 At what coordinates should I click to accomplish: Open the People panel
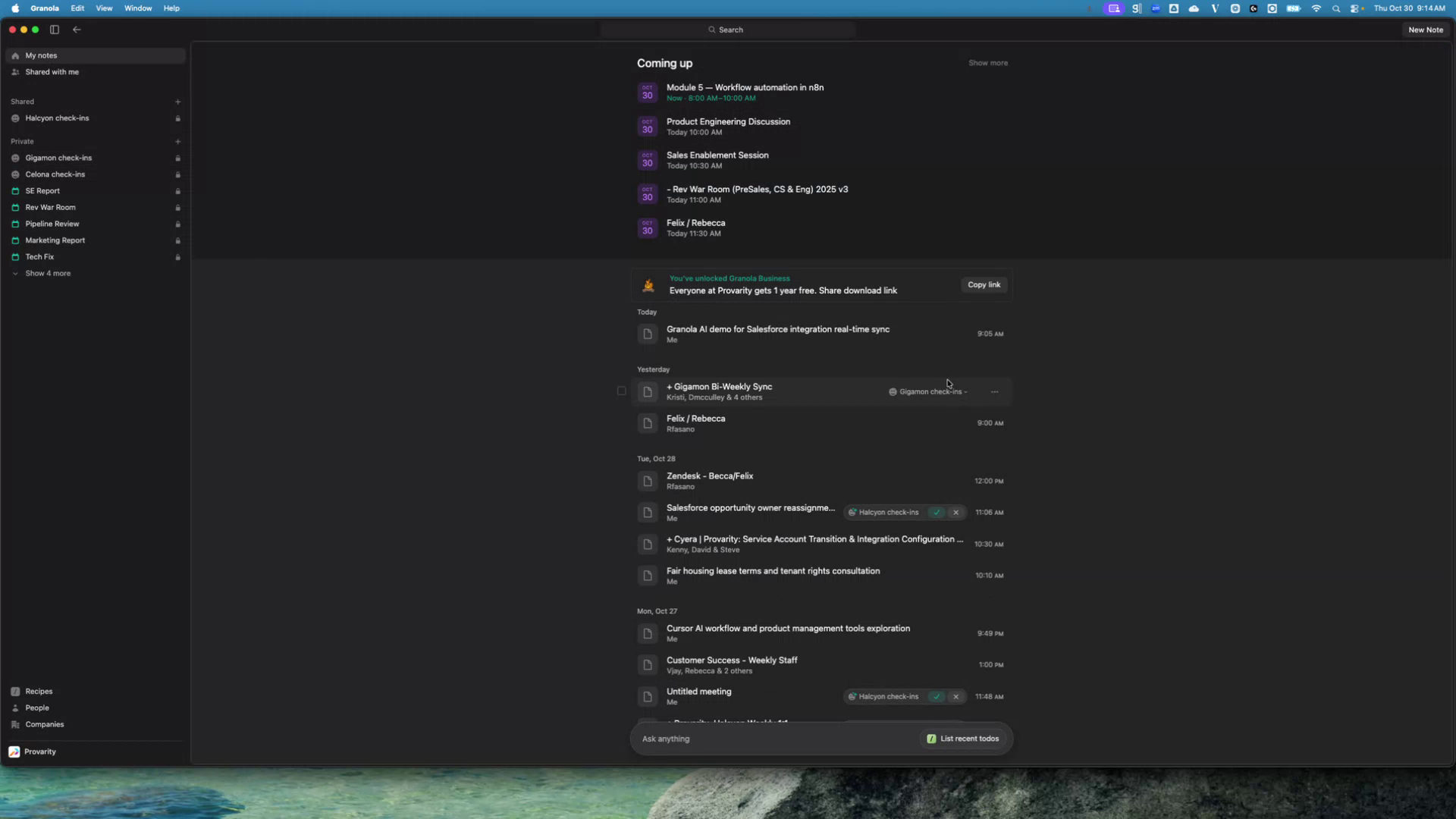click(x=35, y=708)
